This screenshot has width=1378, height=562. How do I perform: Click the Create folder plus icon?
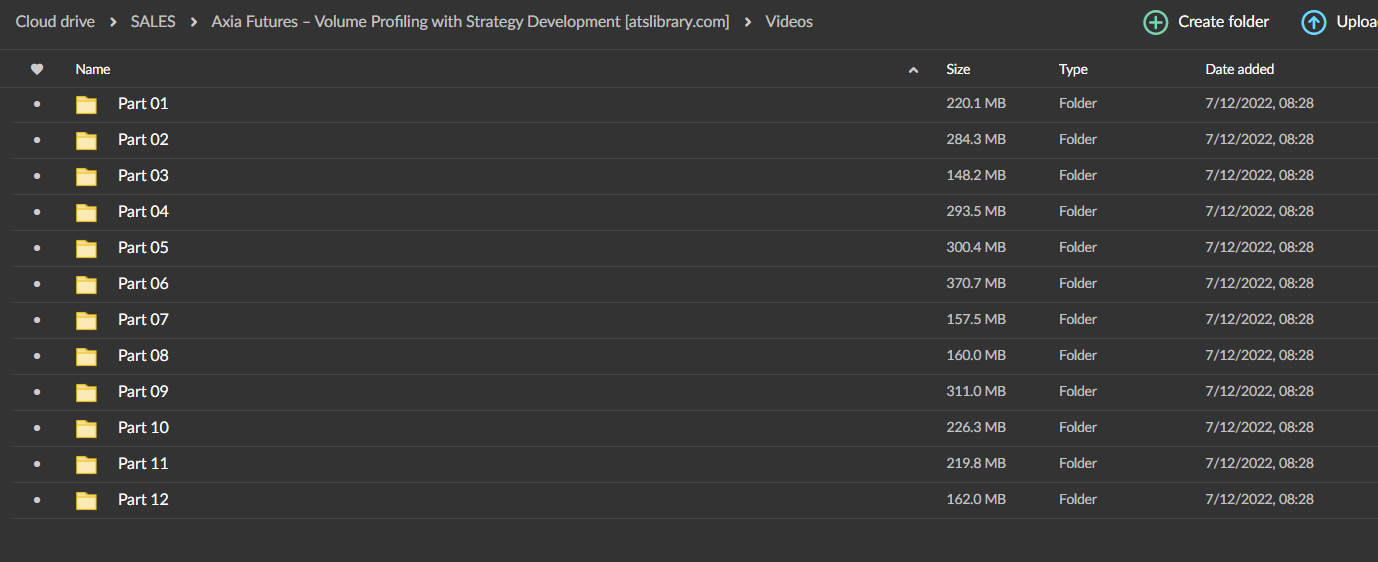click(1155, 22)
